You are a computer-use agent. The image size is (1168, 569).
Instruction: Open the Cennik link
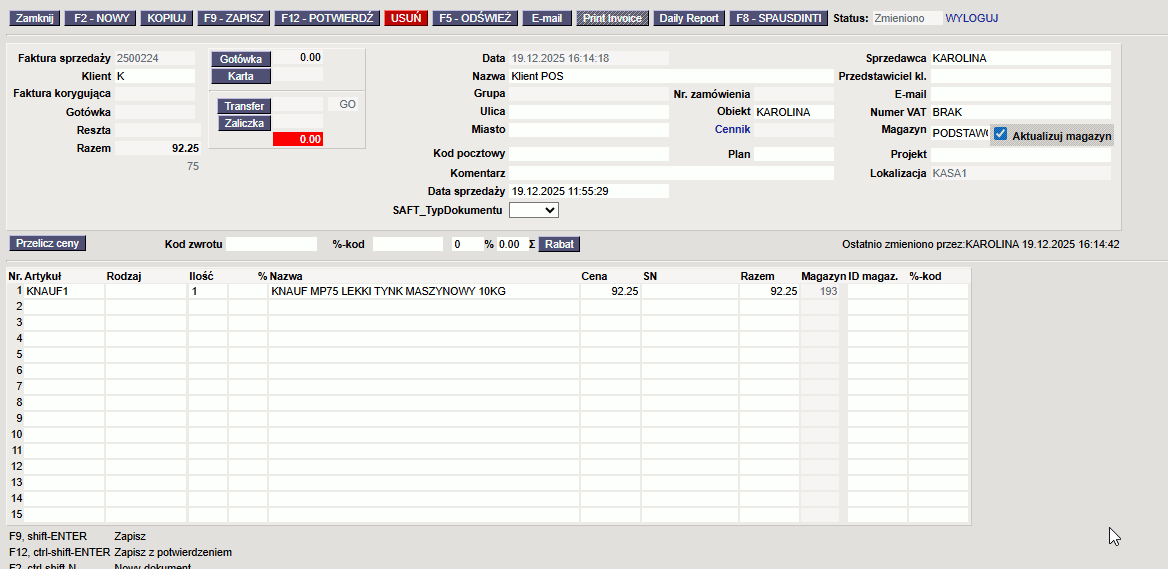coord(732,129)
